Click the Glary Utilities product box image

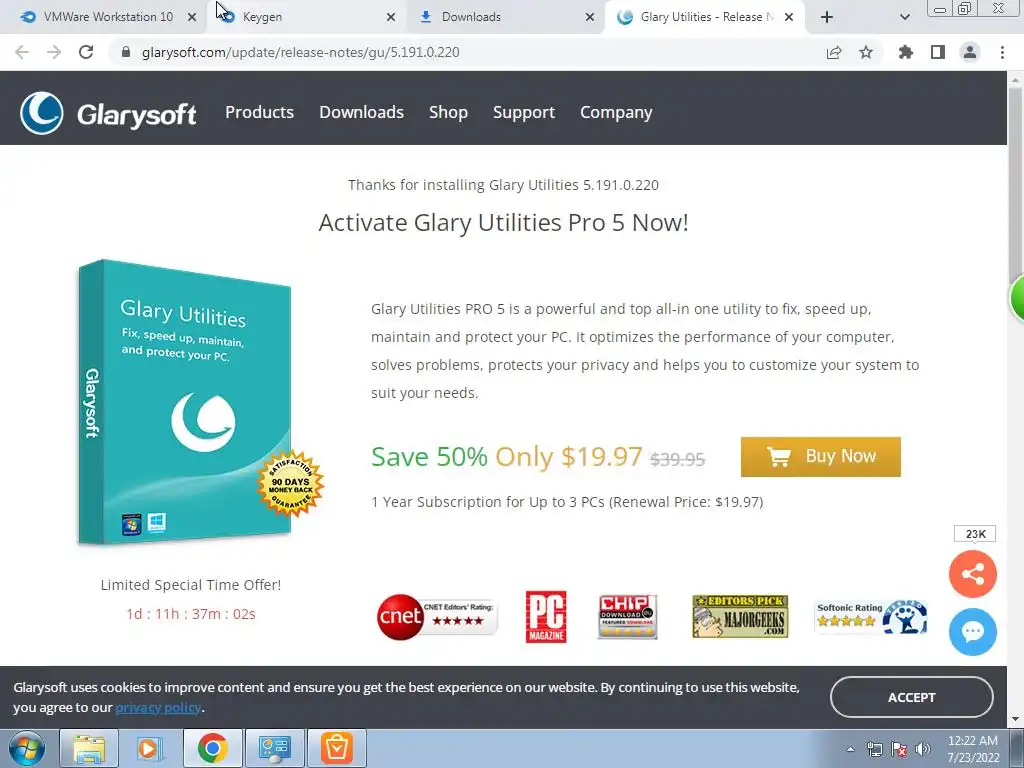(196, 402)
